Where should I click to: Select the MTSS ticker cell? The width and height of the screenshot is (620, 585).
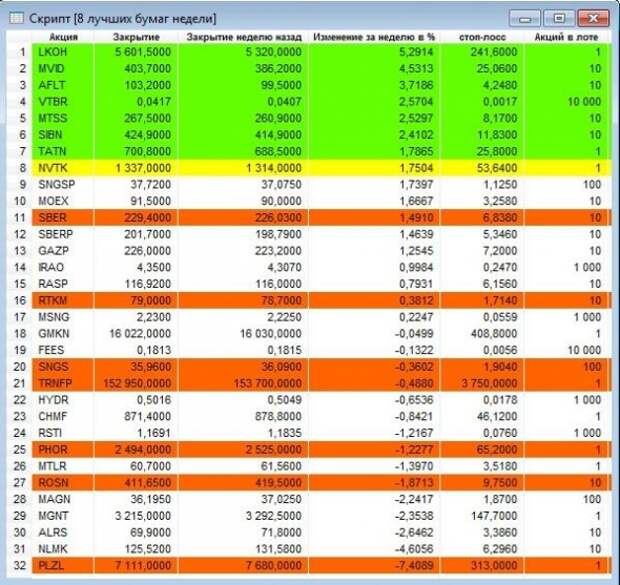(x=63, y=118)
